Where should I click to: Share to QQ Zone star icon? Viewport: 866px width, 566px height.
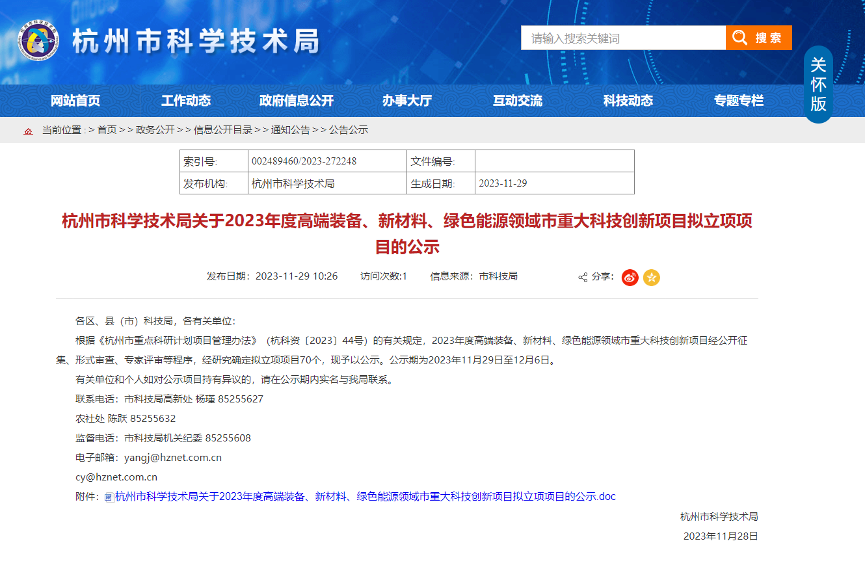[651, 277]
